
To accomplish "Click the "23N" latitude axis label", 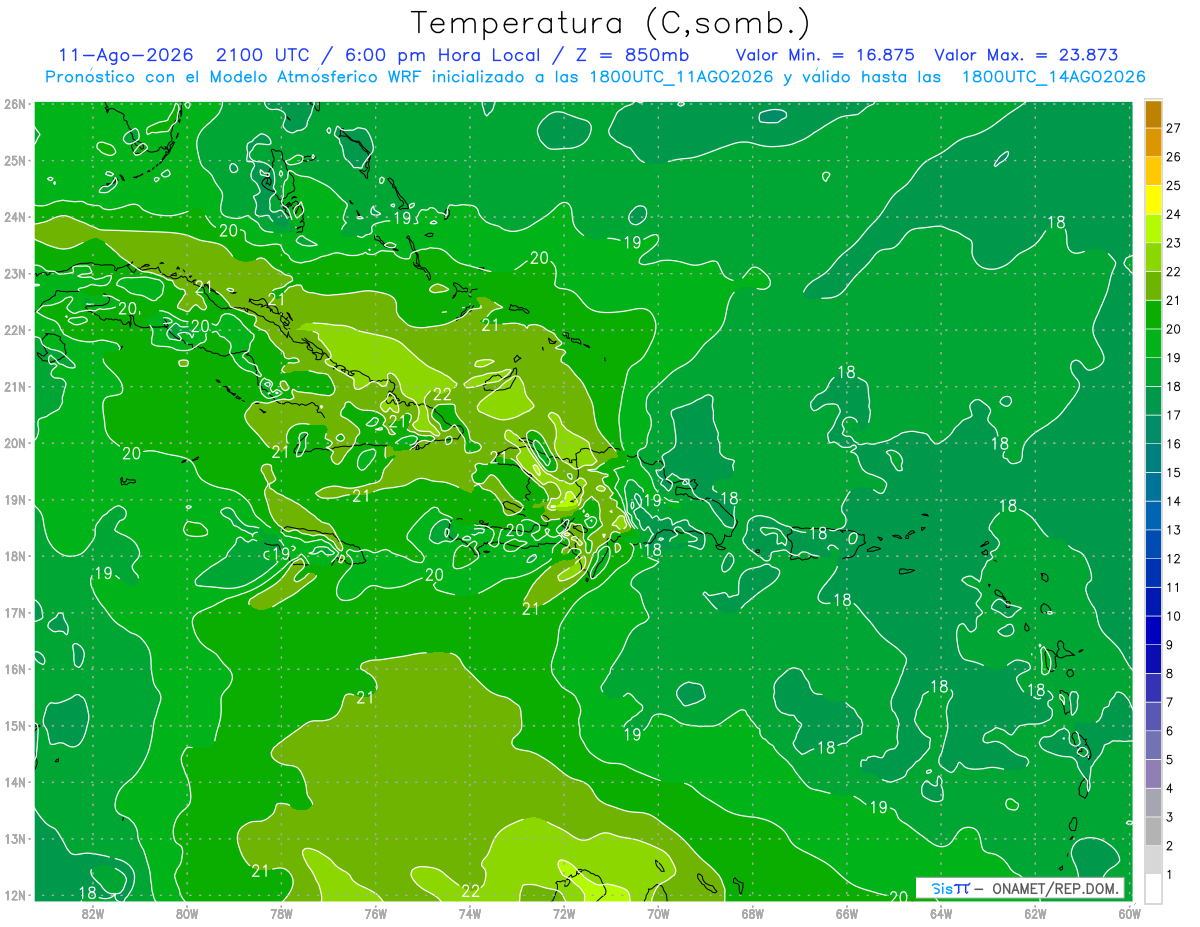I will (15, 273).
